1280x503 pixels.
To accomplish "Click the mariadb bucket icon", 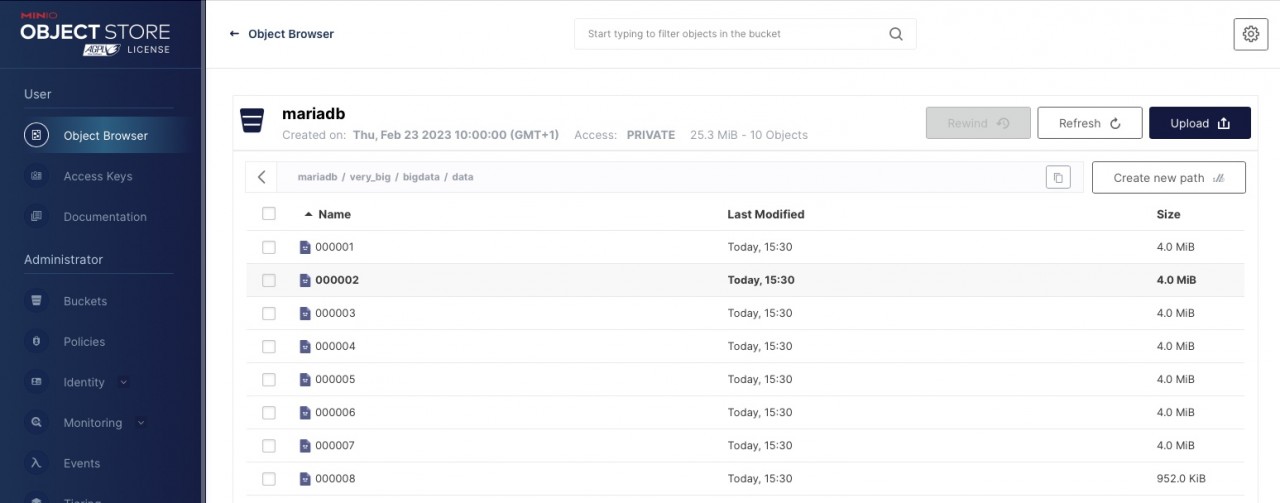I will (252, 122).
